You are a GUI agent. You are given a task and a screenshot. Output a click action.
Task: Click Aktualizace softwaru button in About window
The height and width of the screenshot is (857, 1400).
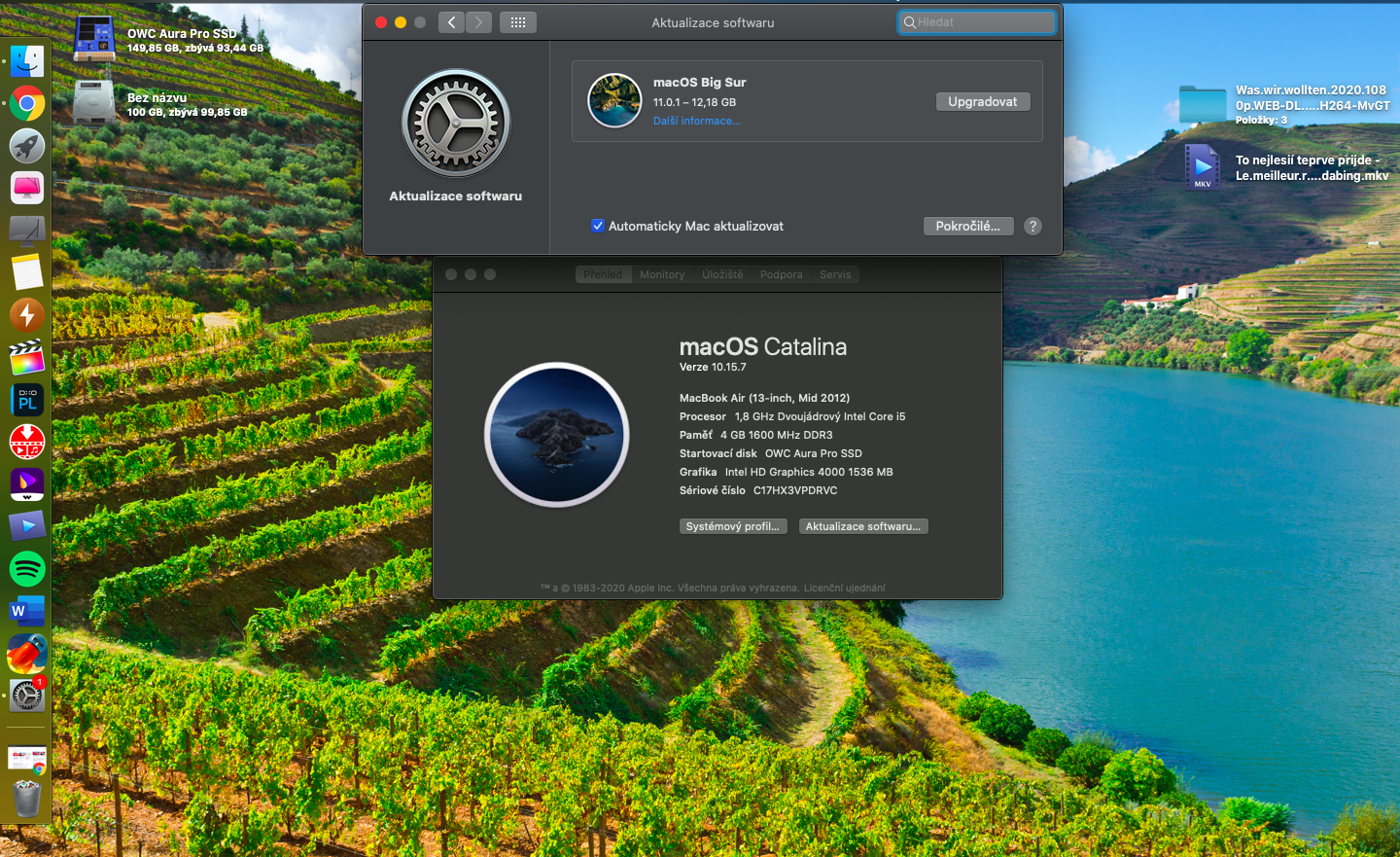863,526
